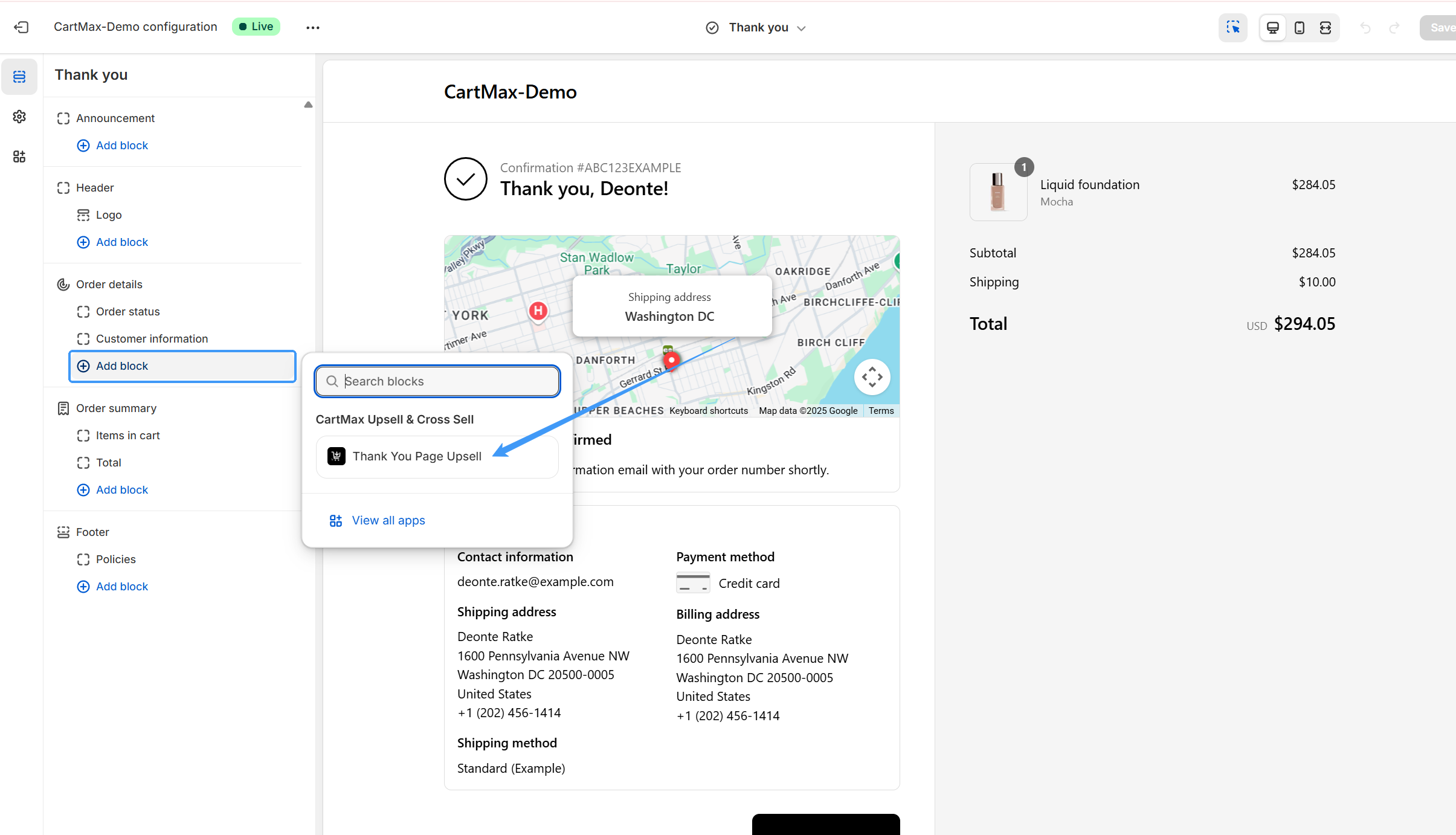Open the Sections panel icon
Image resolution: width=1456 pixels, height=835 pixels.
tap(19, 77)
